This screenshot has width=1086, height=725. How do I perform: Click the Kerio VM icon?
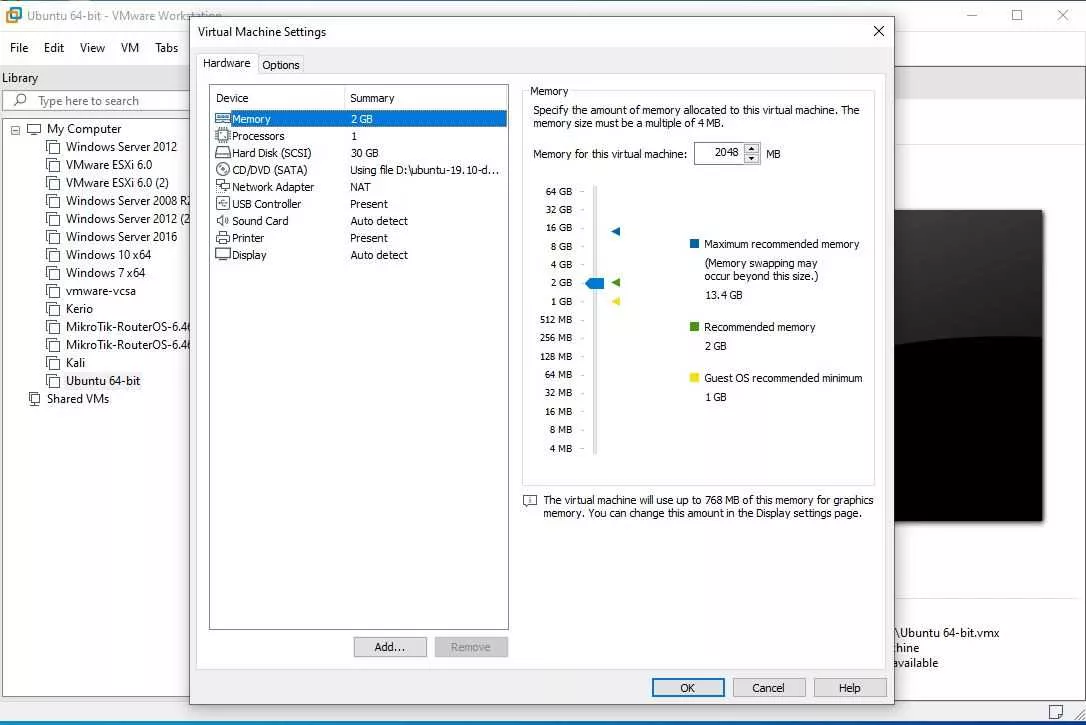tap(53, 309)
